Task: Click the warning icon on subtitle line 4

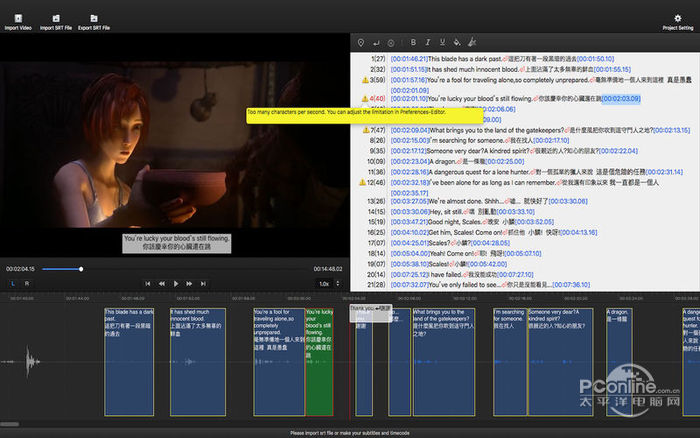Action: (364, 99)
